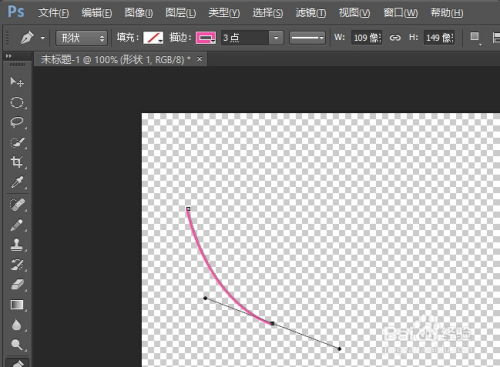This screenshot has width=500, height=367.
Task: Select the Eraser tool
Action: 17,285
